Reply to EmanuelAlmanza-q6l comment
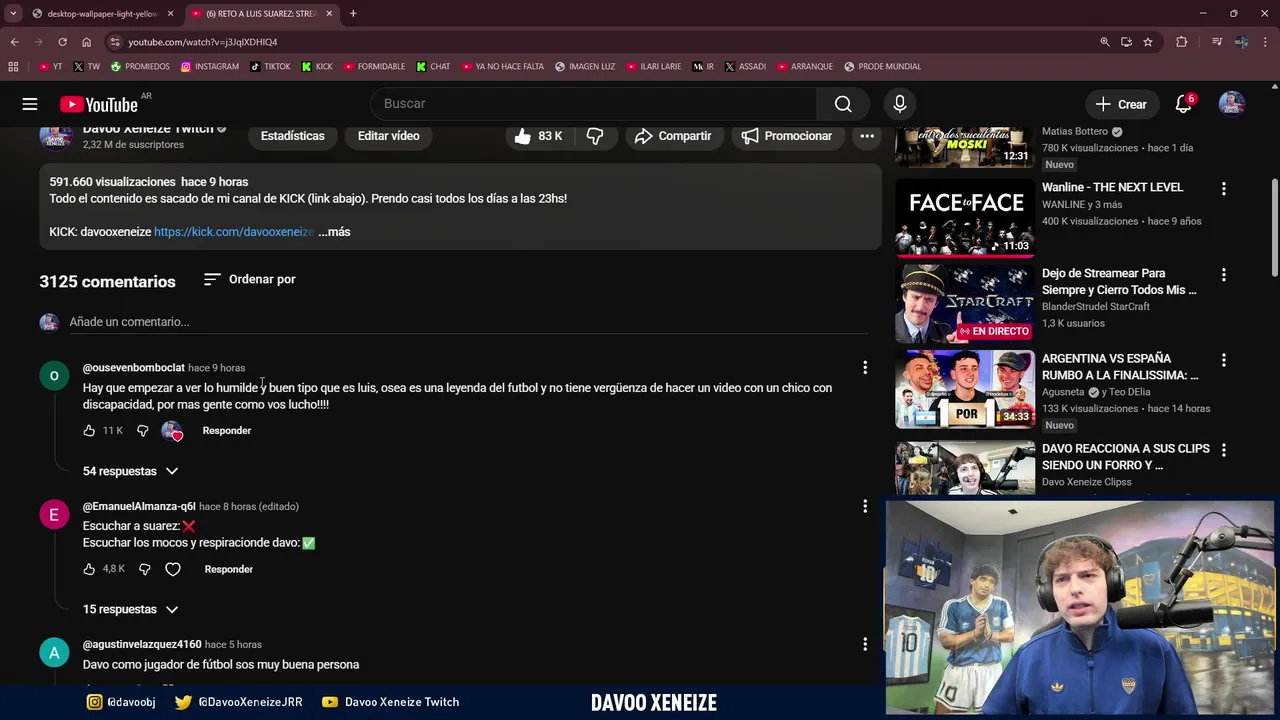This screenshot has height=720, width=1280. (x=229, y=569)
